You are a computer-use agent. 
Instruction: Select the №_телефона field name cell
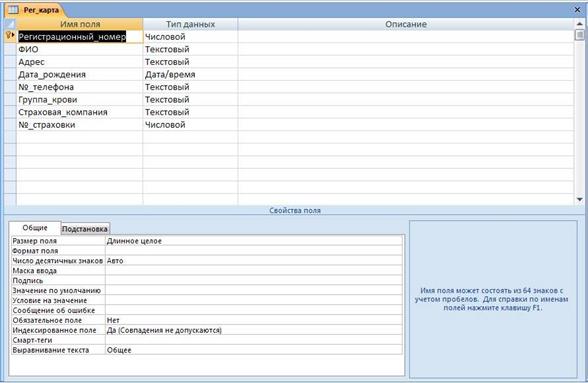pyautogui.click(x=80, y=87)
